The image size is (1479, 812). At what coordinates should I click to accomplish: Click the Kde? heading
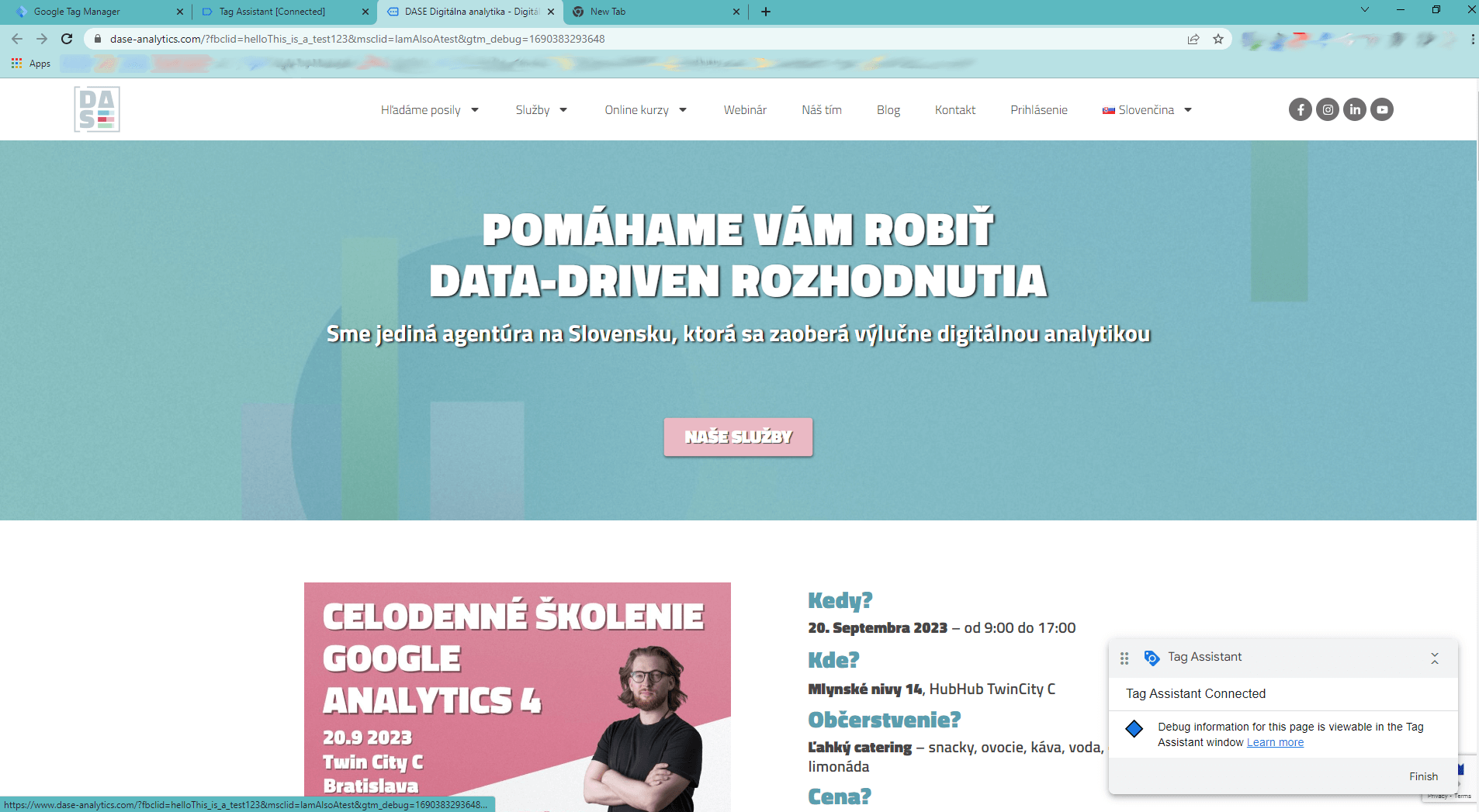834,660
